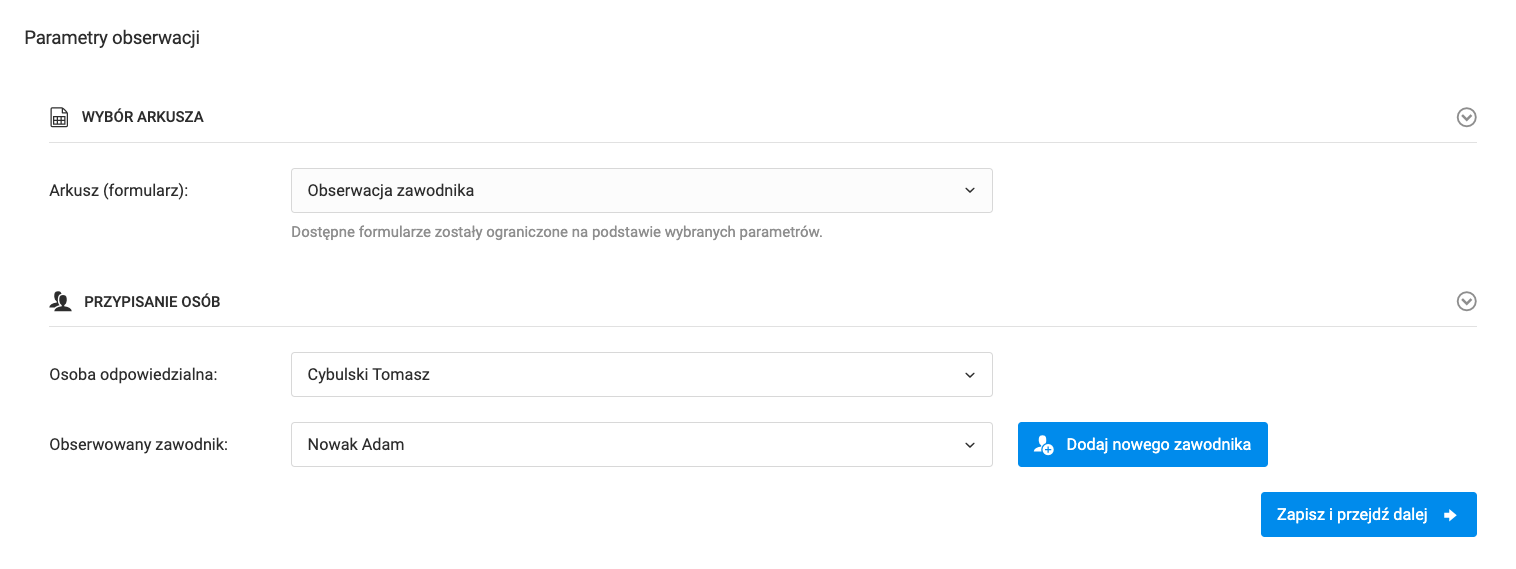Image resolution: width=1516 pixels, height=569 pixels.
Task: Click the WYBÓR ARKUSZA section header text
Action: pyautogui.click(x=142, y=117)
